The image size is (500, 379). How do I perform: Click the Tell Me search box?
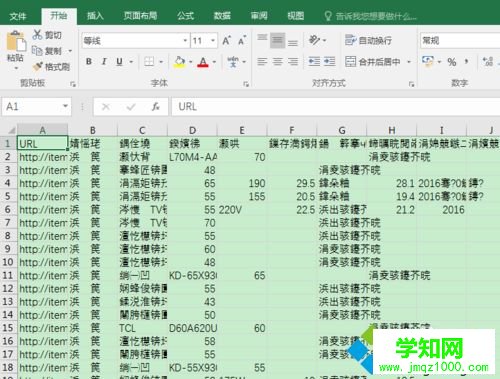tap(371, 16)
